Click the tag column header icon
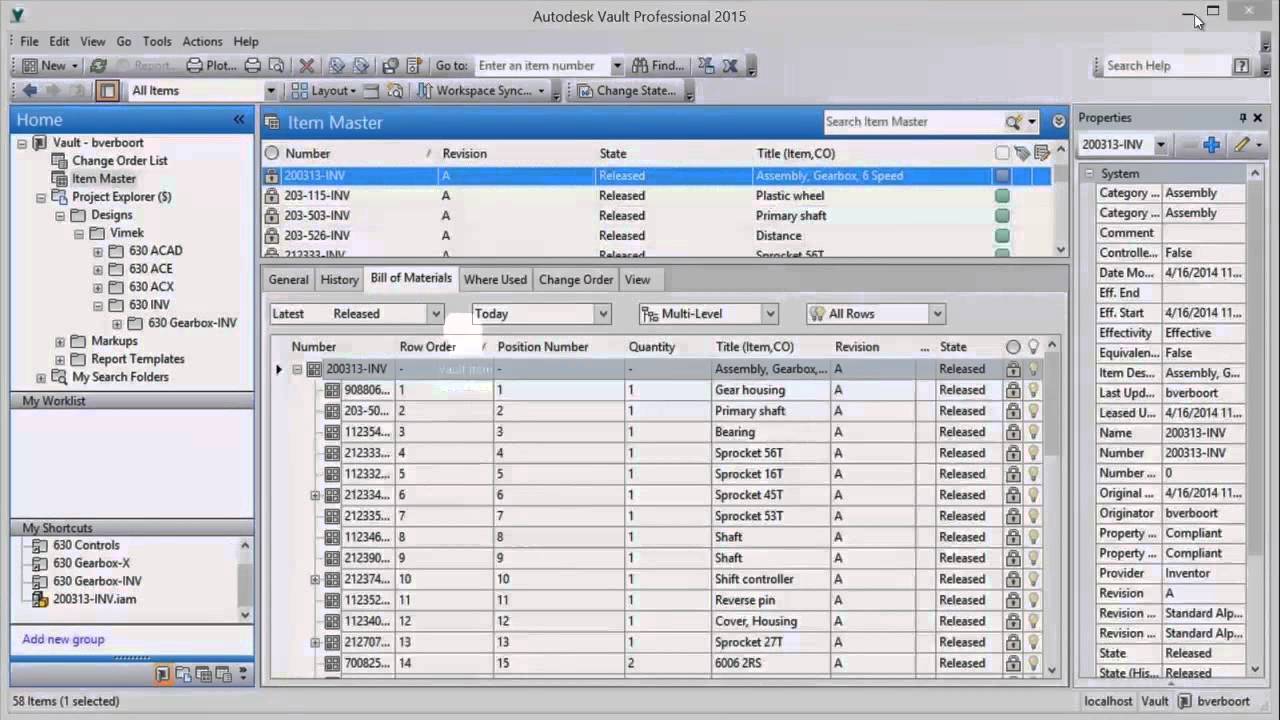The width and height of the screenshot is (1280, 720). tap(1022, 153)
